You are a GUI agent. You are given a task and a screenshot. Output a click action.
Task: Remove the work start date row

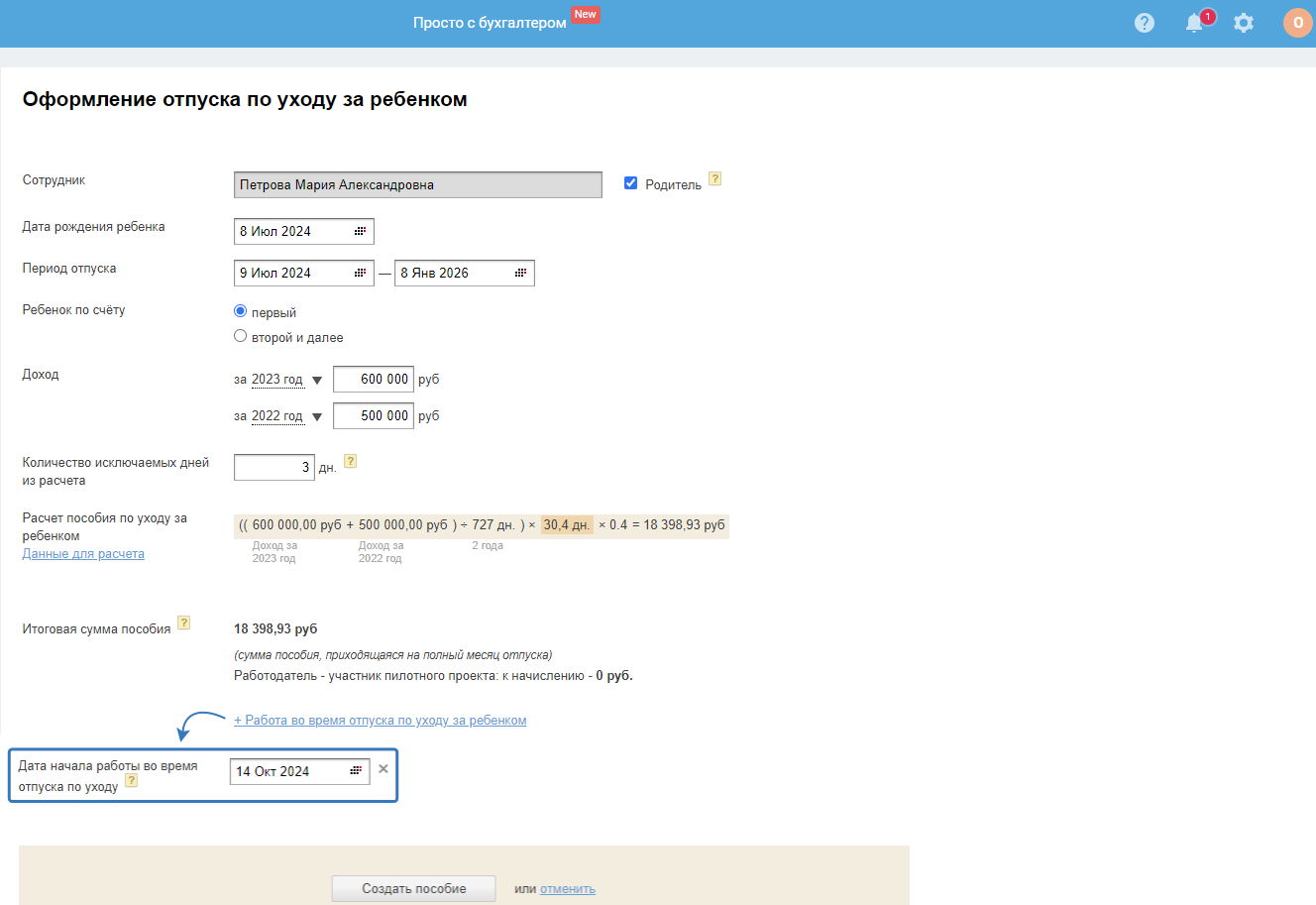pos(384,769)
